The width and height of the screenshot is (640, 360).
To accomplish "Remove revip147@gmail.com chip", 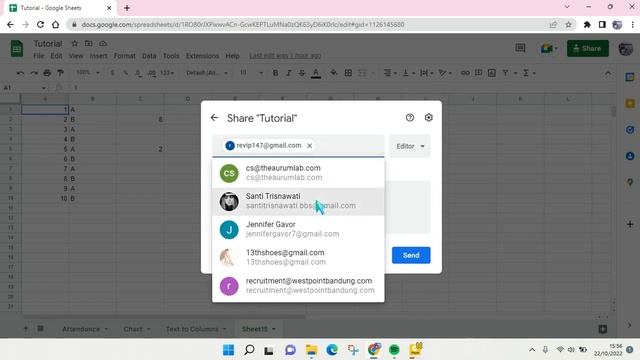I will pyautogui.click(x=309, y=146).
